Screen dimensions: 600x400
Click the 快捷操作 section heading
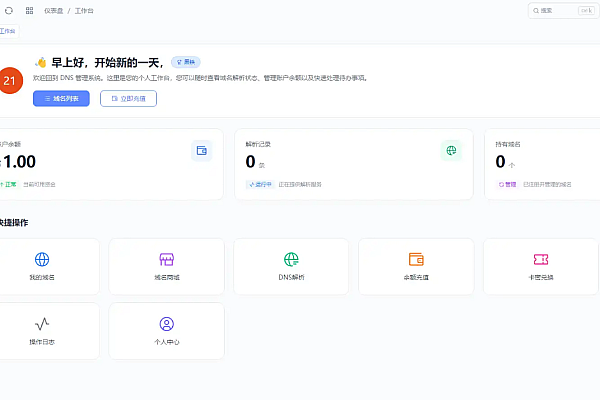pyautogui.click(x=14, y=223)
